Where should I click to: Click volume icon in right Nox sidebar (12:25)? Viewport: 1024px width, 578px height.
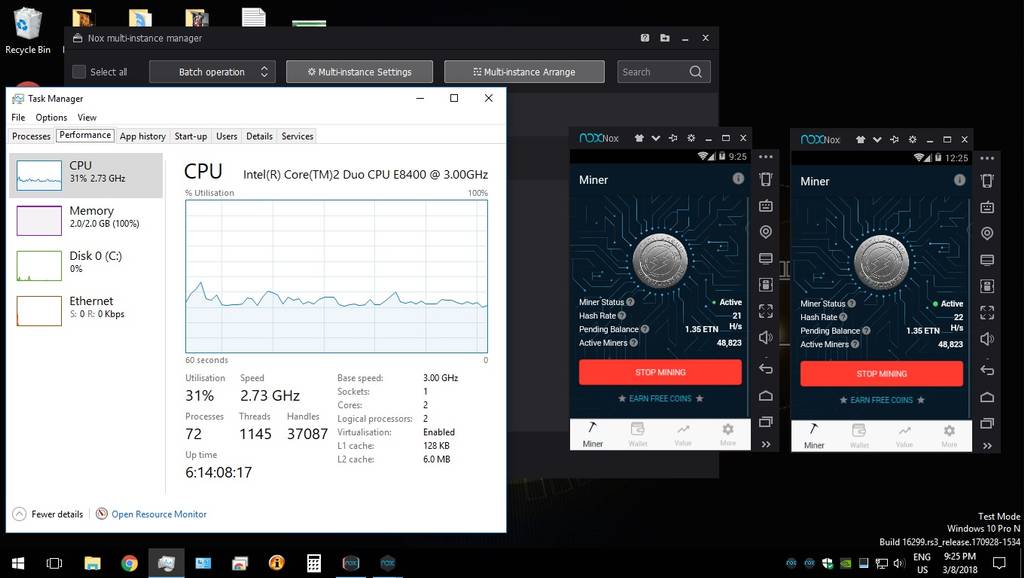click(987, 338)
